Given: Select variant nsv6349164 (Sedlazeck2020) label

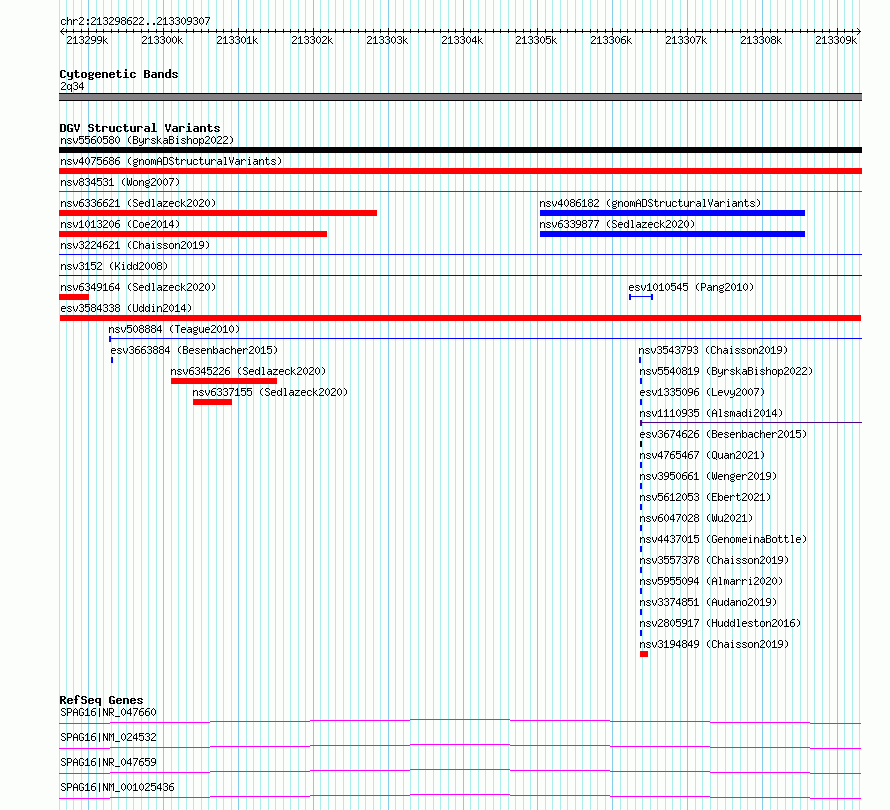Looking at the screenshot, I should [138, 287].
